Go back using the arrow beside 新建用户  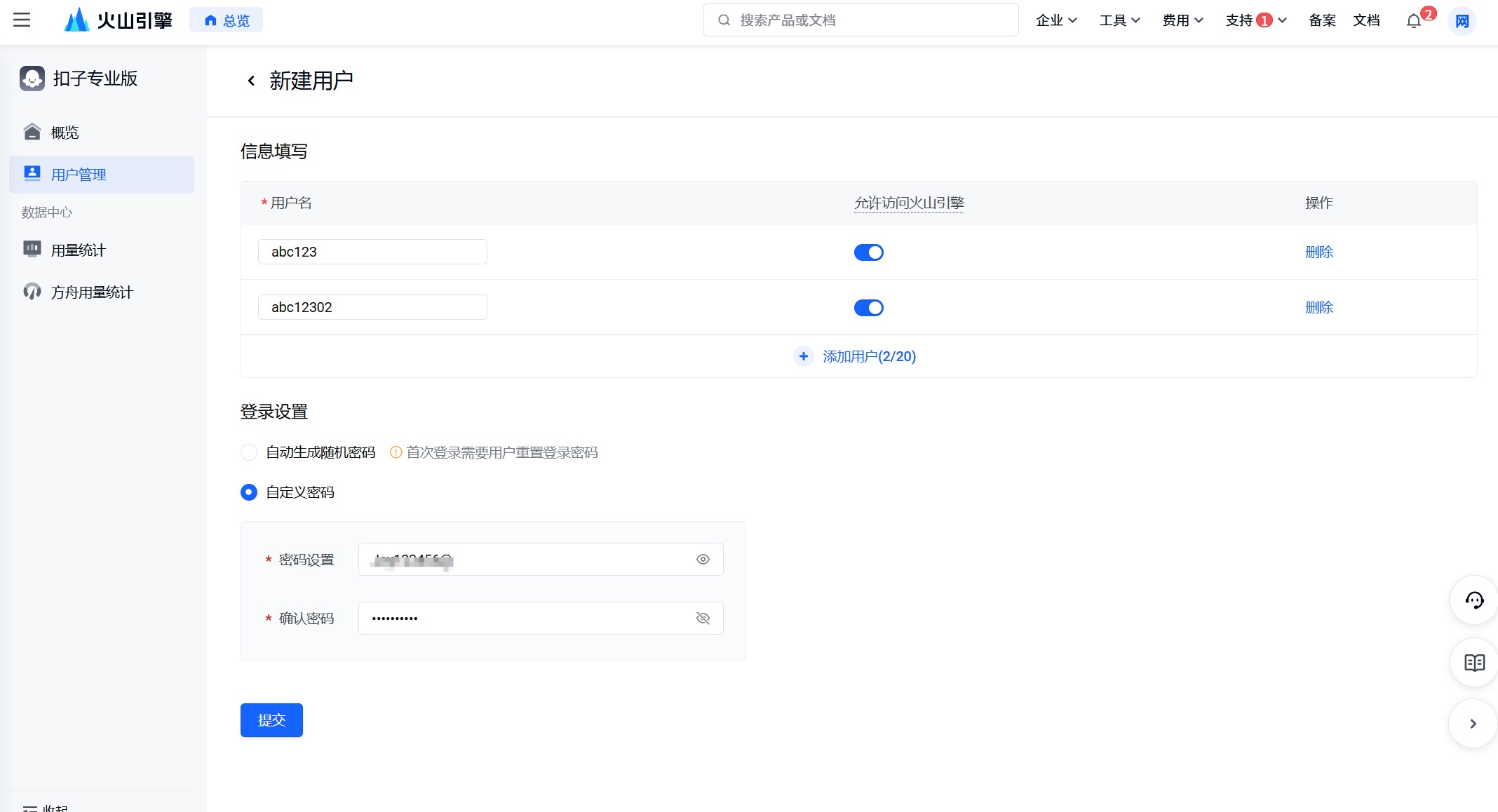[251, 81]
